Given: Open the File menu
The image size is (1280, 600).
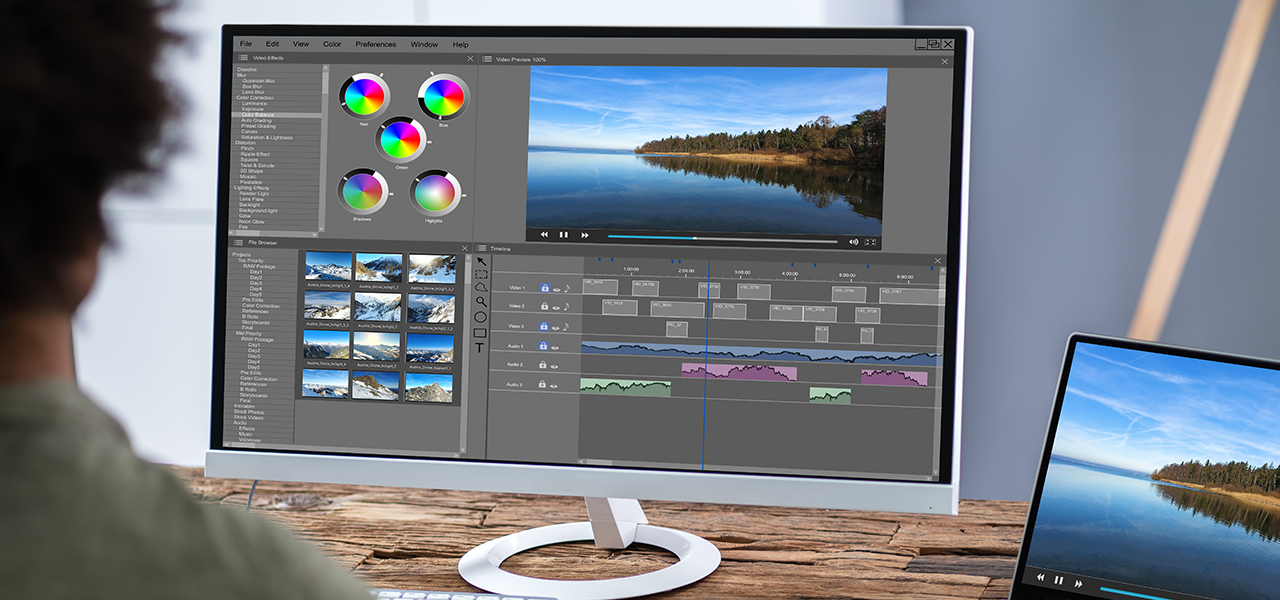Looking at the screenshot, I should (246, 44).
